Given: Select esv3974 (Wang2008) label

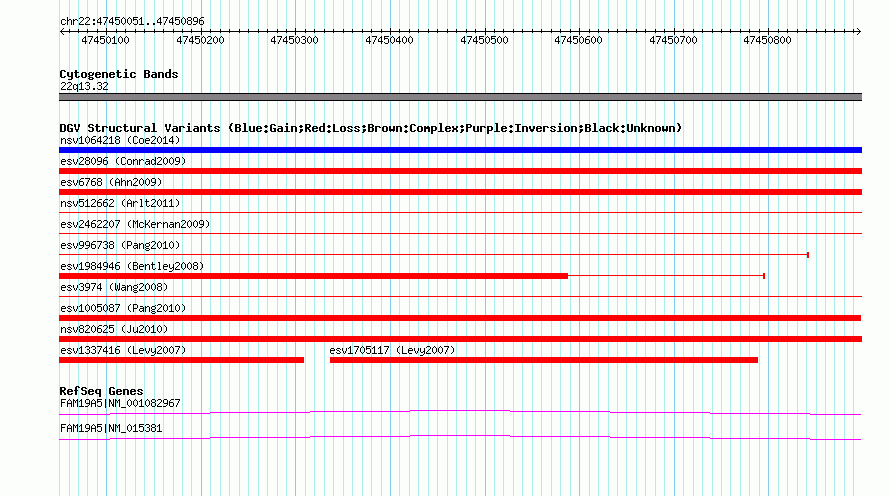Looking at the screenshot, I should 114,287.
